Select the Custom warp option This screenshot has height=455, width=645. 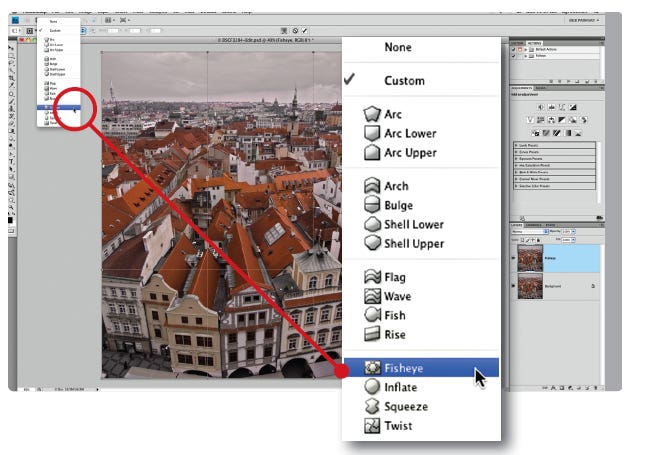[x=404, y=80]
